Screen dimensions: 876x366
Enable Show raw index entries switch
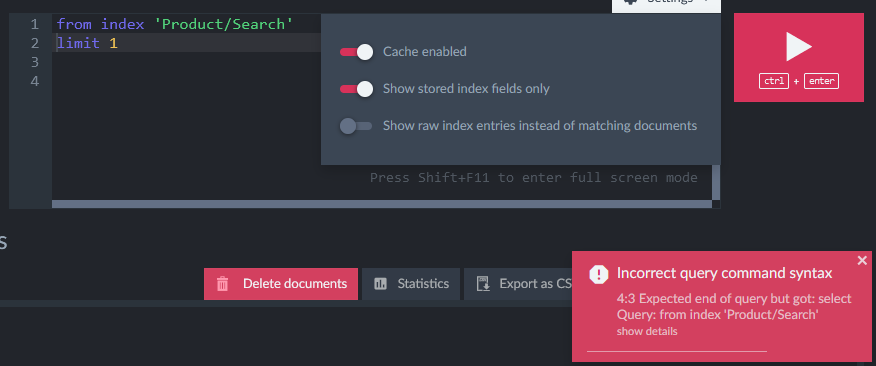356,126
